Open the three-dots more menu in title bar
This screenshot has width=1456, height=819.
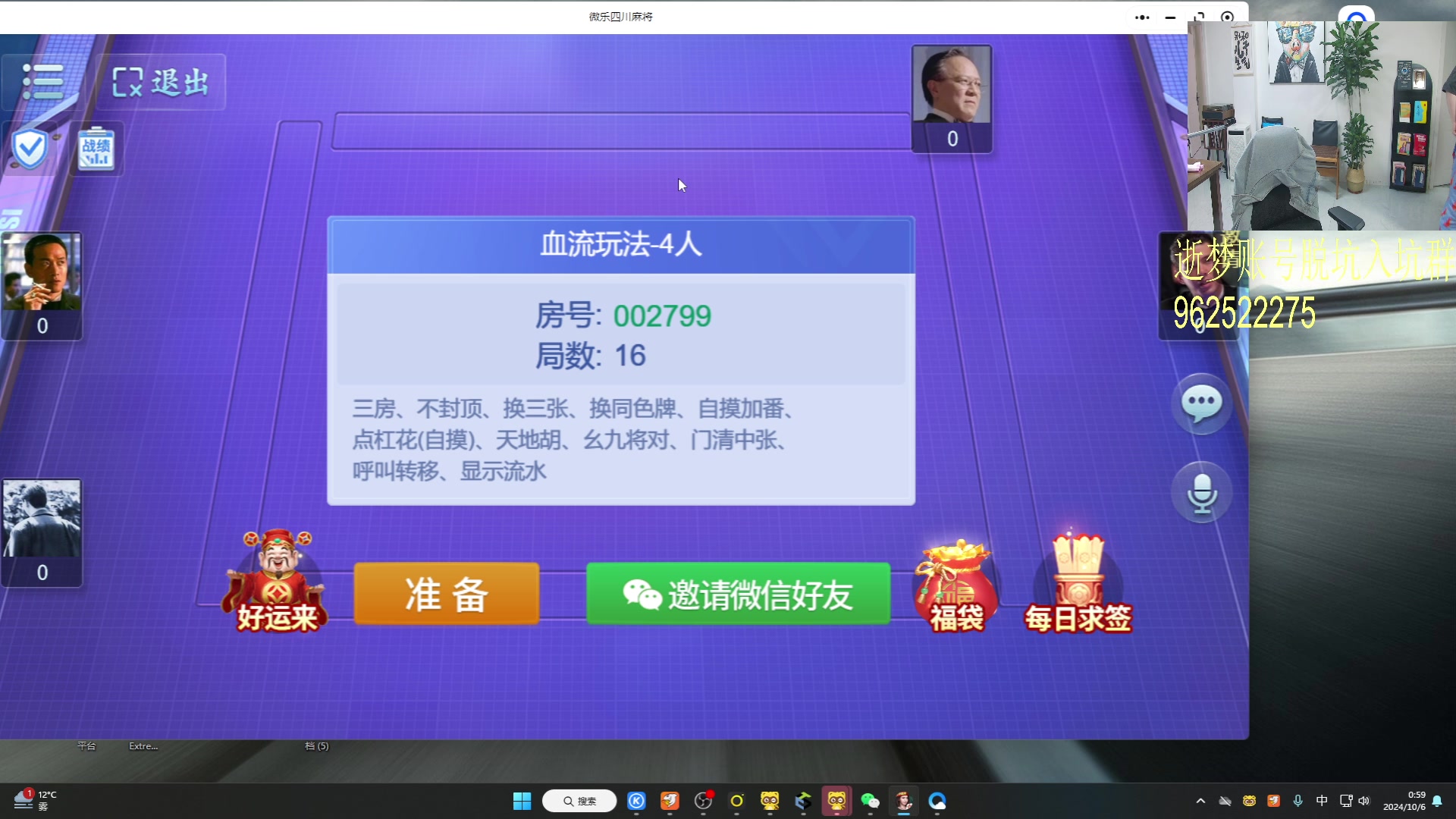(1142, 17)
